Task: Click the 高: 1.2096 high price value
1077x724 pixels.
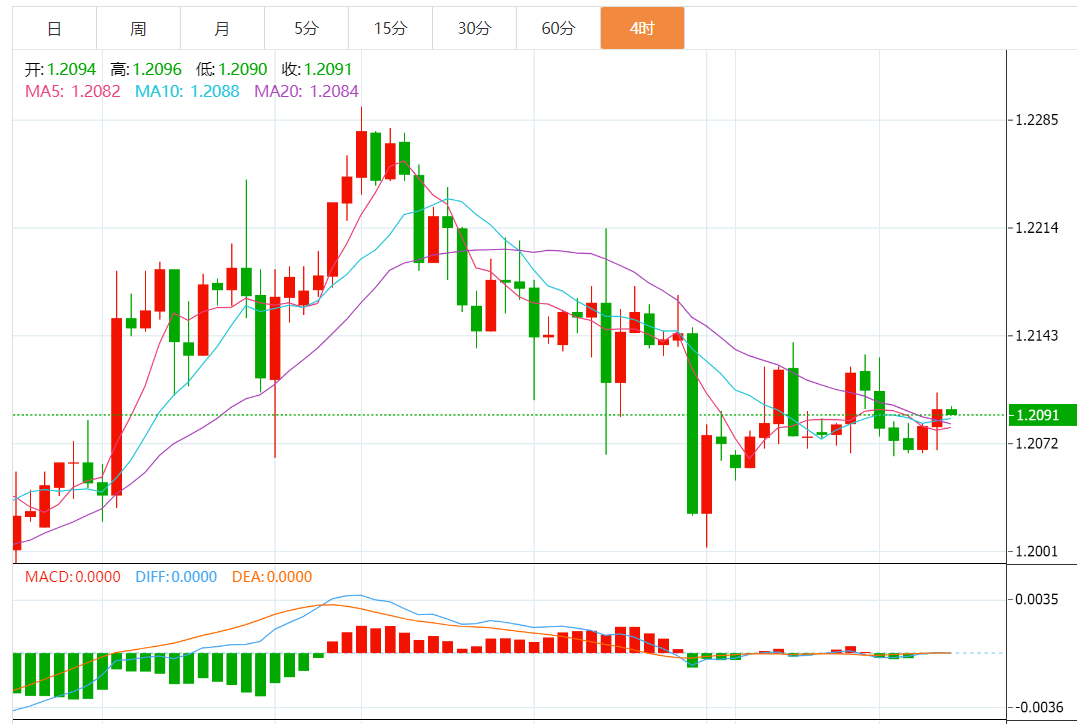Action: [x=146, y=69]
